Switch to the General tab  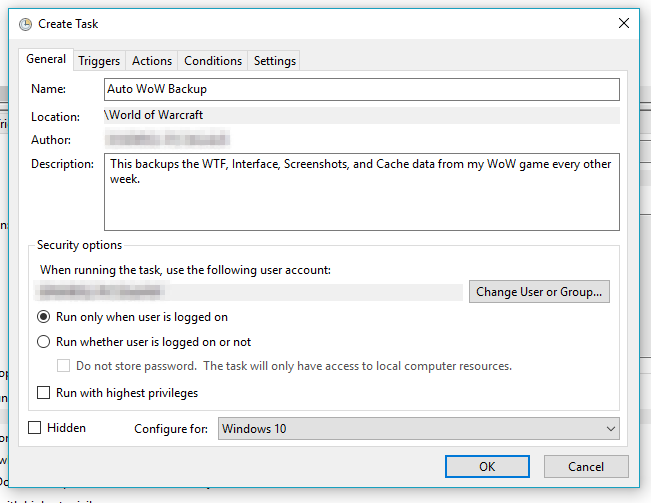[46, 60]
